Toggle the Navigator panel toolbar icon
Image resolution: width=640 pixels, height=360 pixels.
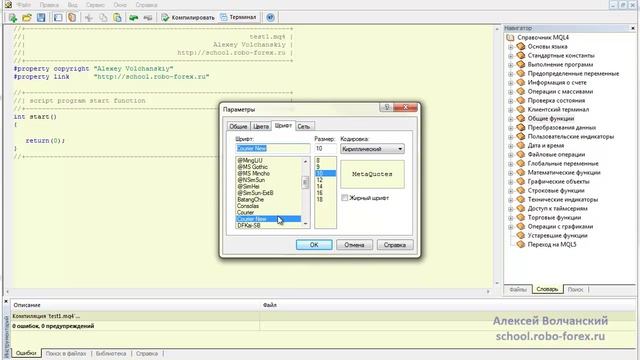[72, 18]
